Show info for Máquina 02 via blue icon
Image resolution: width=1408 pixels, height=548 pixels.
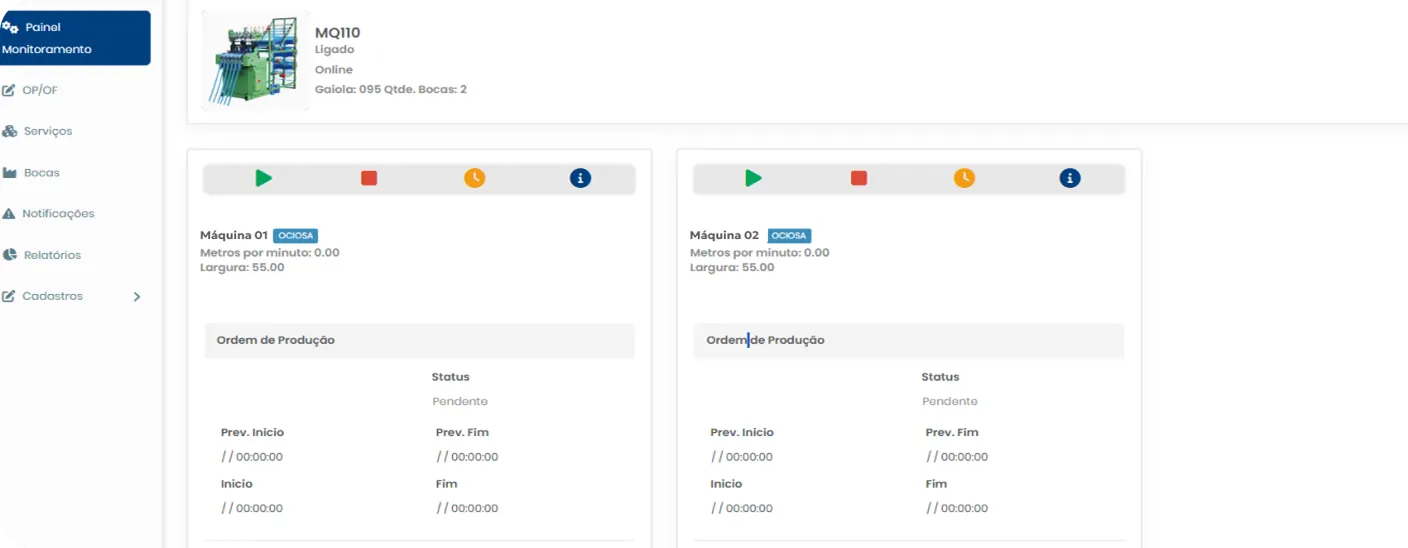click(x=1070, y=178)
